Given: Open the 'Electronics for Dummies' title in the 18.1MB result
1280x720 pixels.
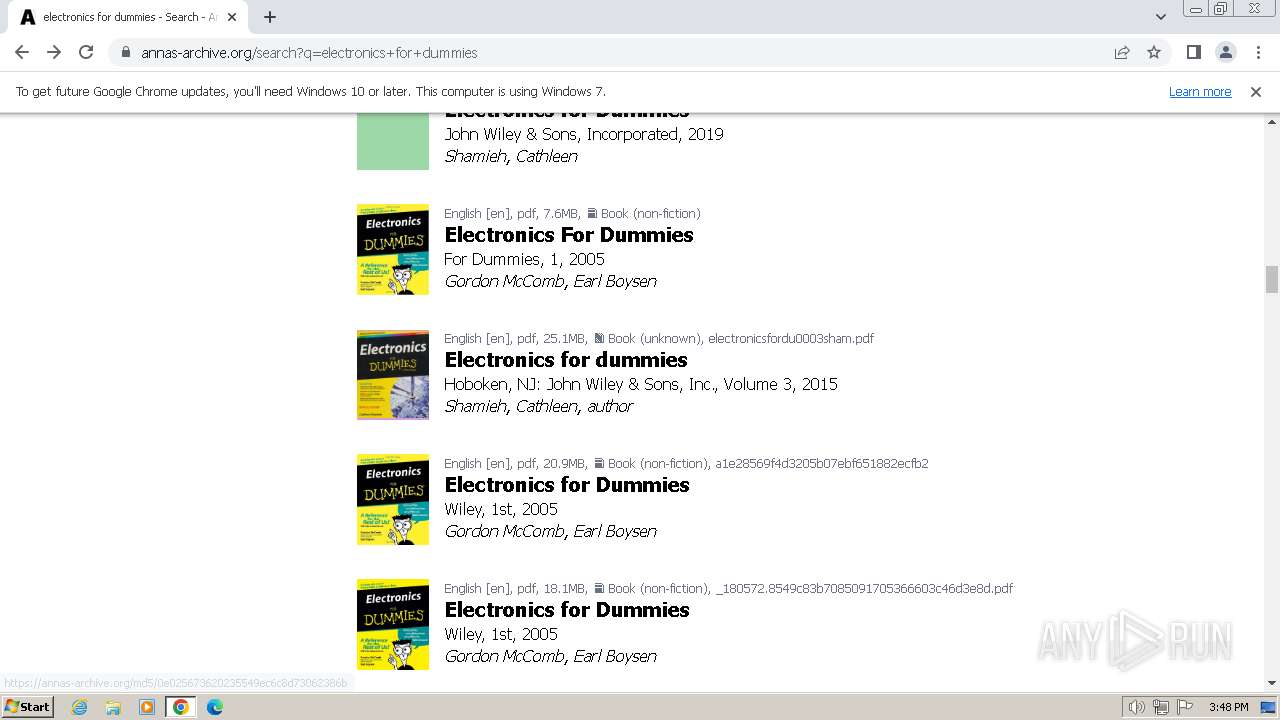Looking at the screenshot, I should [567, 610].
